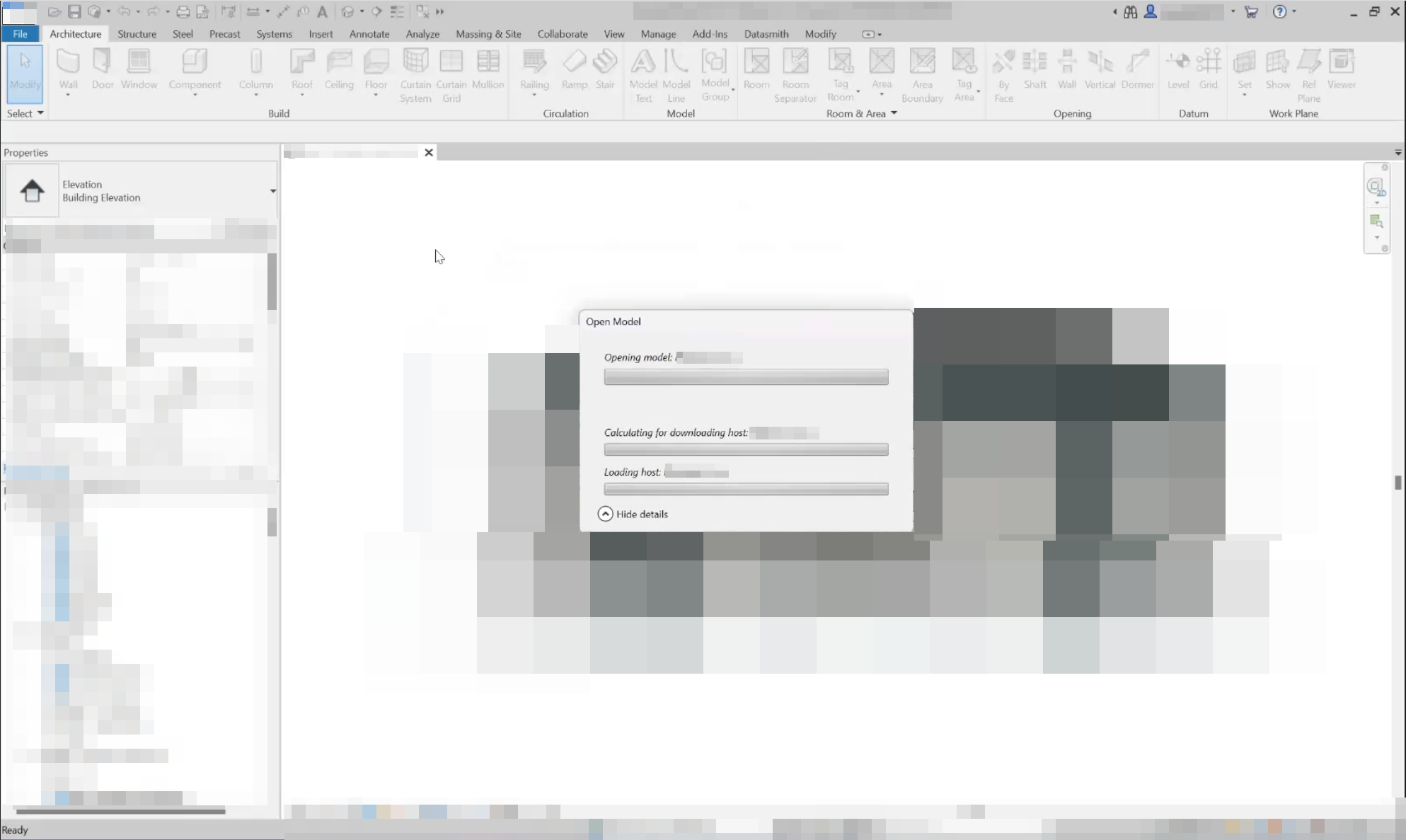Click the Opening model progress bar
This screenshot has width=1406, height=840.
point(746,377)
